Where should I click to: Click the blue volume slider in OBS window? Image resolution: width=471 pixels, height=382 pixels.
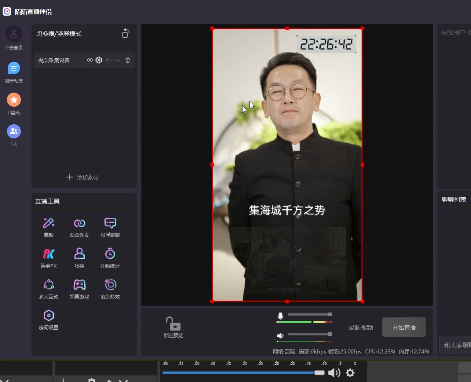pyautogui.click(x=243, y=372)
